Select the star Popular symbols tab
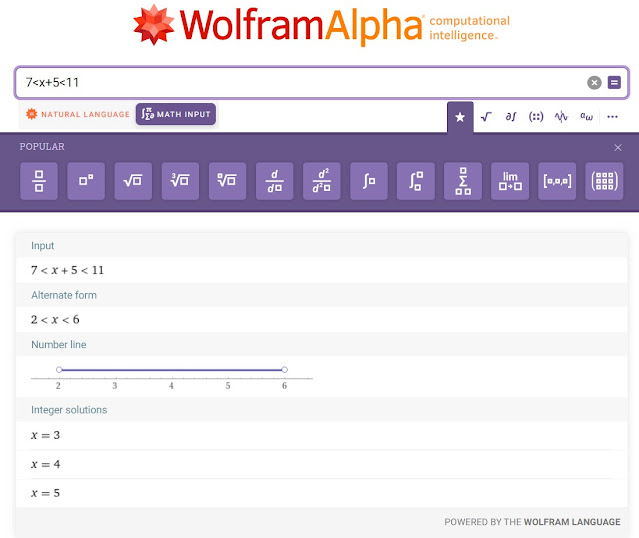The width and height of the screenshot is (639, 538). point(460,117)
